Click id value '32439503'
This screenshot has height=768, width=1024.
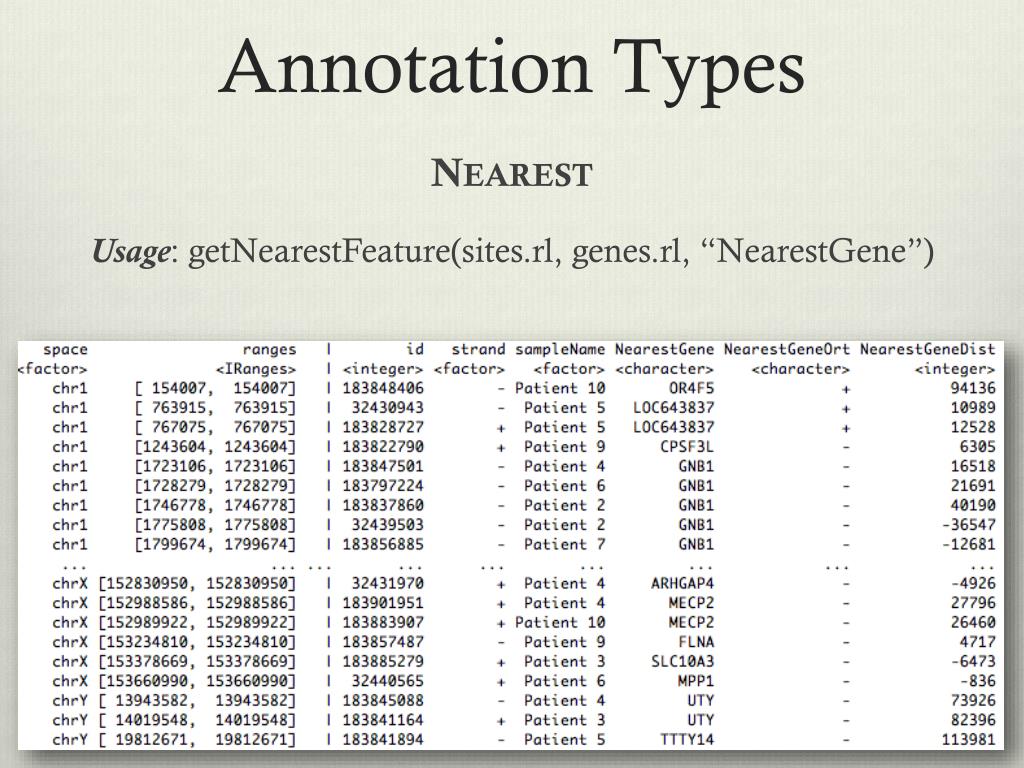387,526
